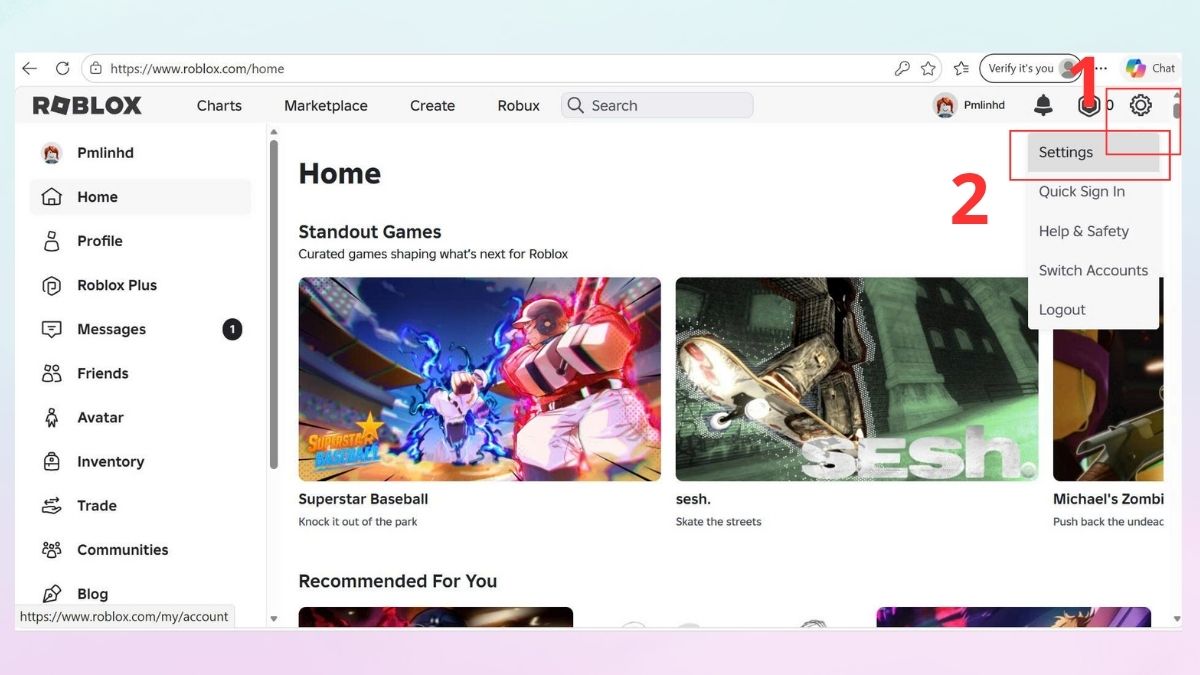Open the sesh. skateboarding game thumbnail

click(857, 379)
